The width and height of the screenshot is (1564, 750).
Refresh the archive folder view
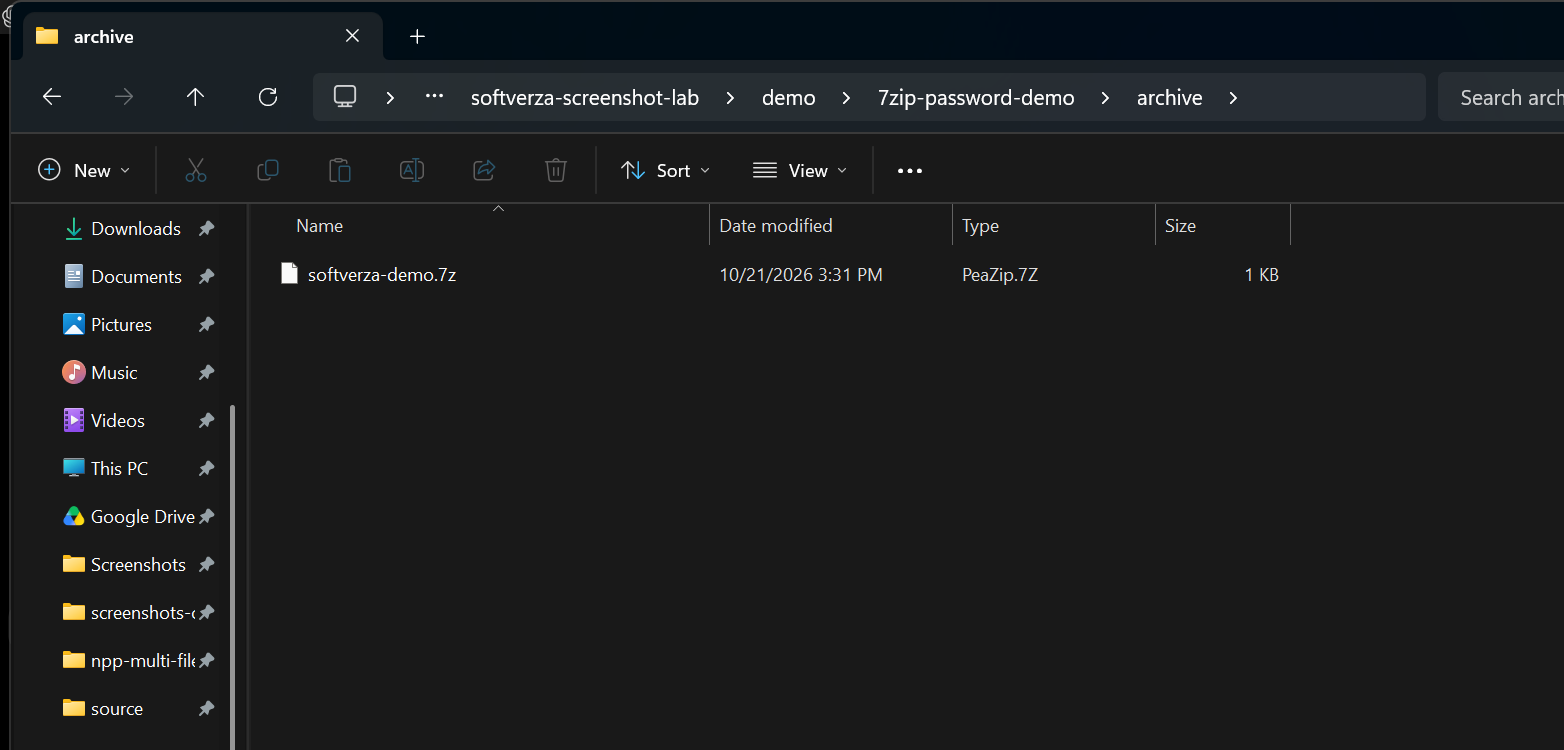click(x=267, y=97)
